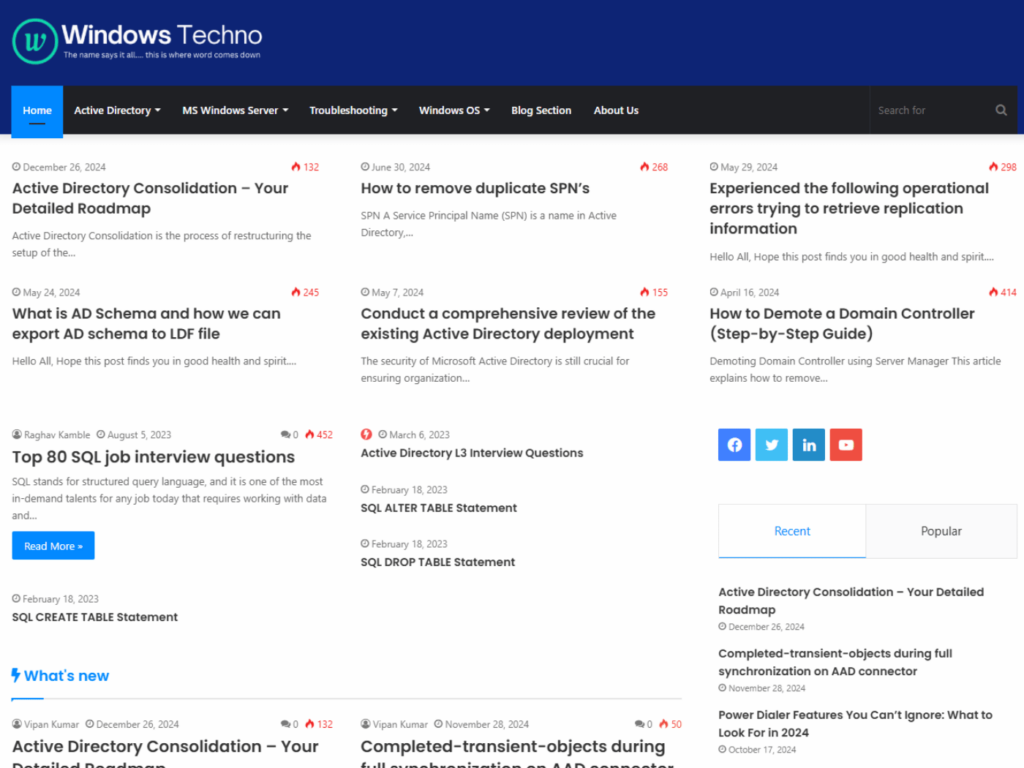Open the YouTube channel icon
Viewport: 1024px width, 768px height.
(x=845, y=444)
